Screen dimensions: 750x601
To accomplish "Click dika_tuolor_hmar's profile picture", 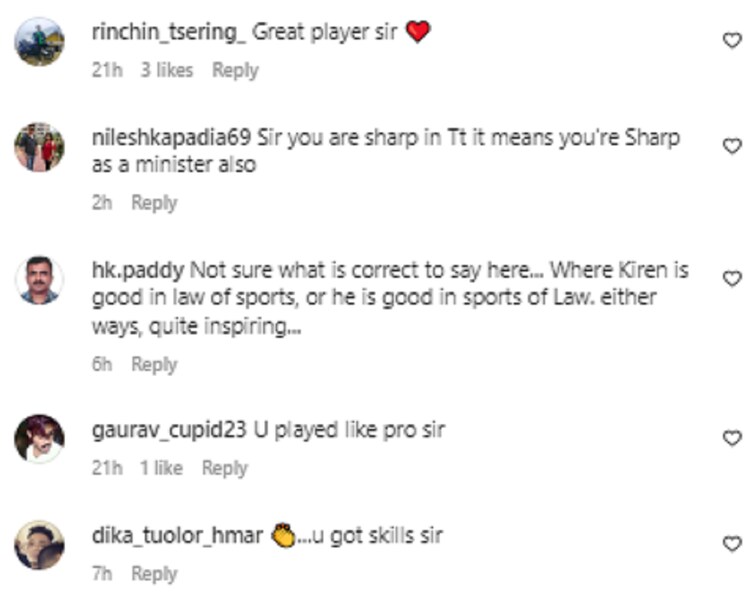I will pyautogui.click(x=40, y=545).
